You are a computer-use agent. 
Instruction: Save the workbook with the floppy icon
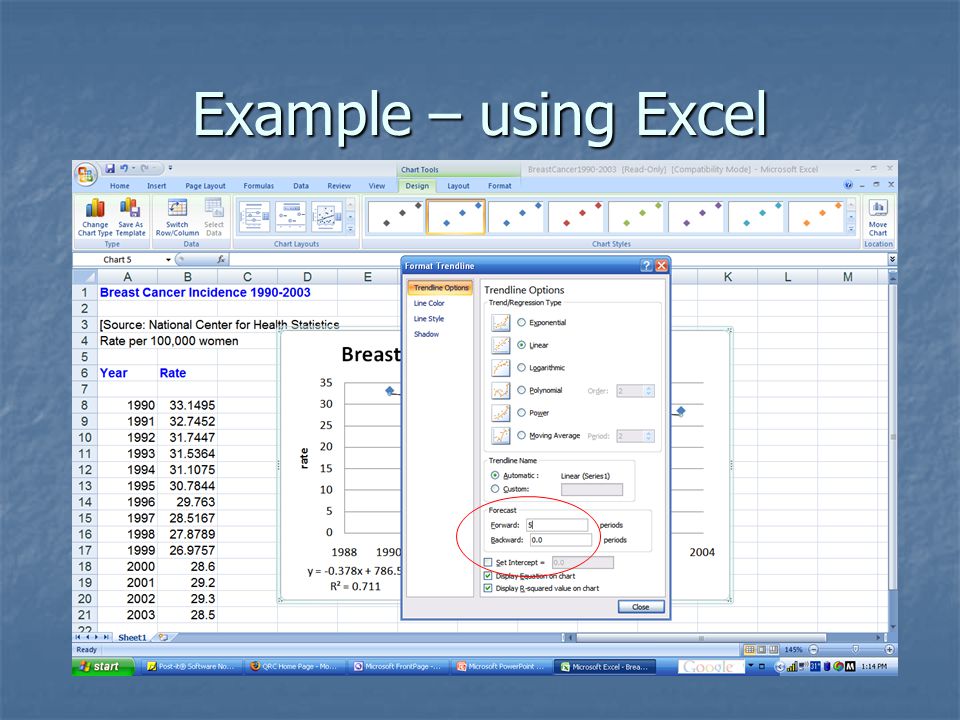(x=110, y=168)
